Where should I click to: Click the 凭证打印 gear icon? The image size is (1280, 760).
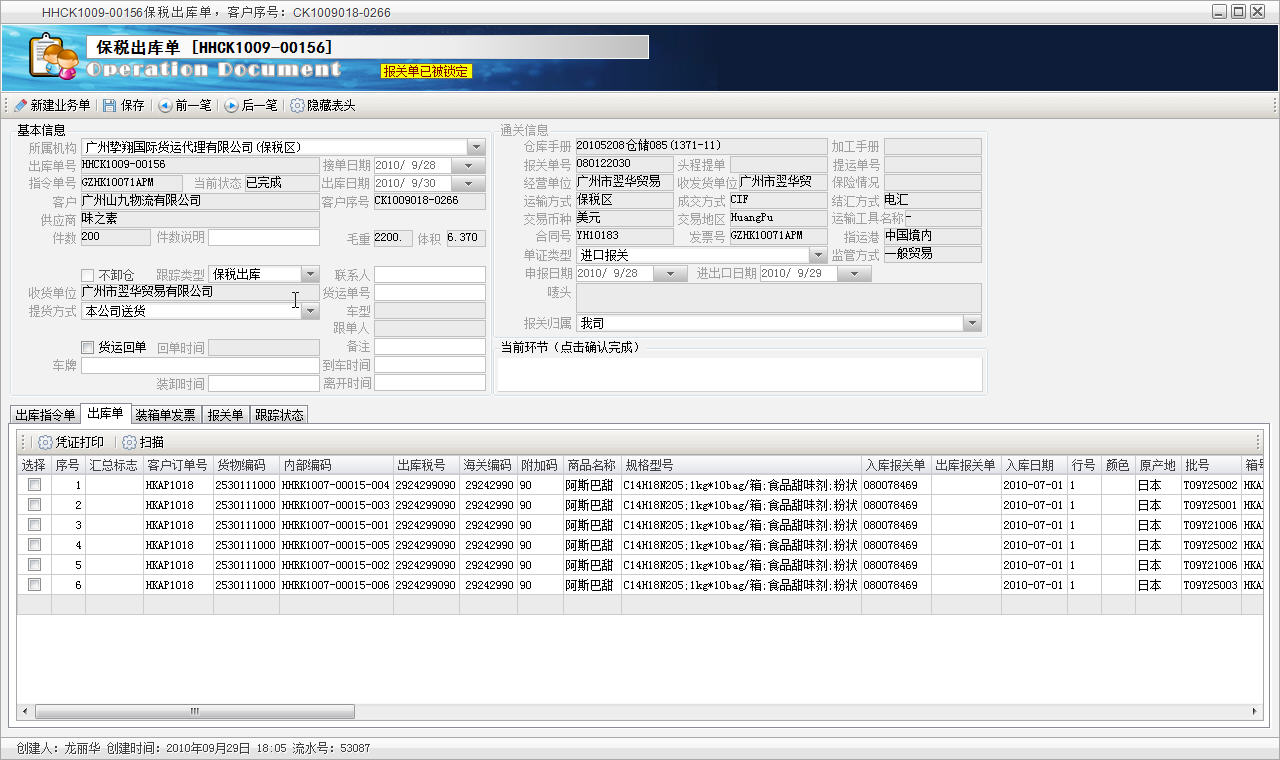pyautogui.click(x=45, y=442)
